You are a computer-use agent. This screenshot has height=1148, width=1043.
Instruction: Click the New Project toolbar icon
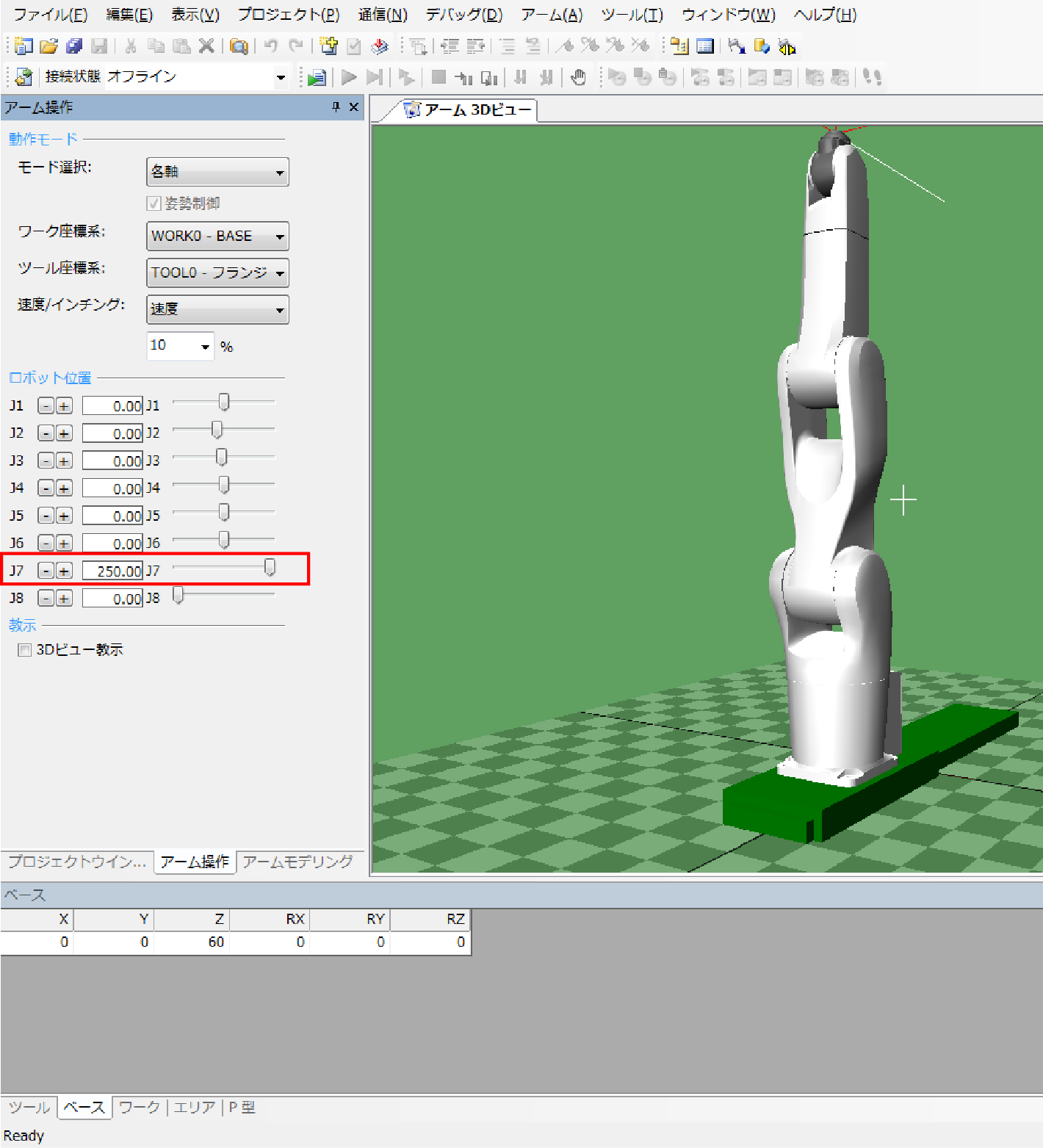tap(24, 46)
